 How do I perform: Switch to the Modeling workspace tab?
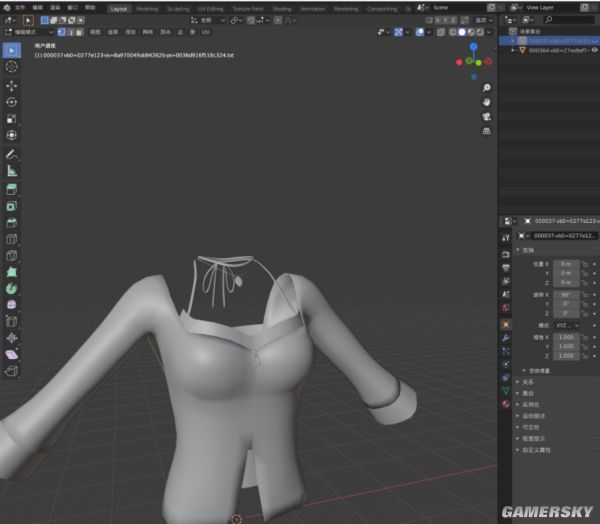coord(147,8)
